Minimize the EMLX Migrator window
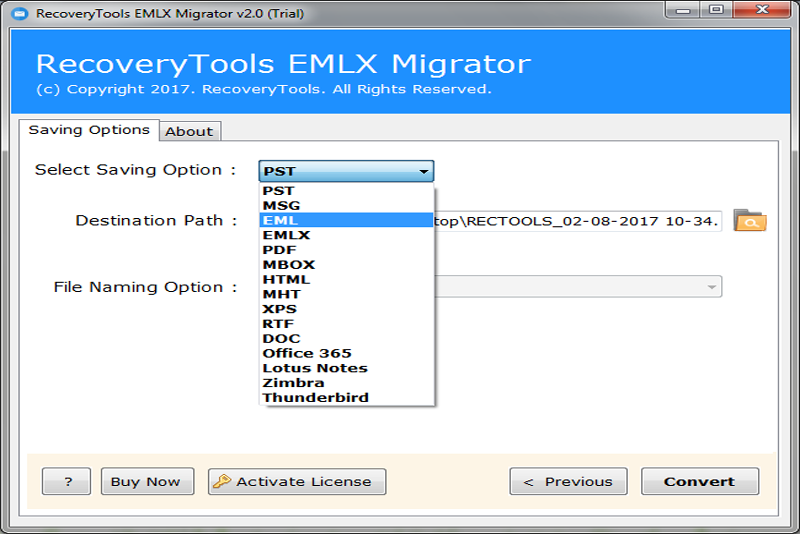 click(x=682, y=10)
